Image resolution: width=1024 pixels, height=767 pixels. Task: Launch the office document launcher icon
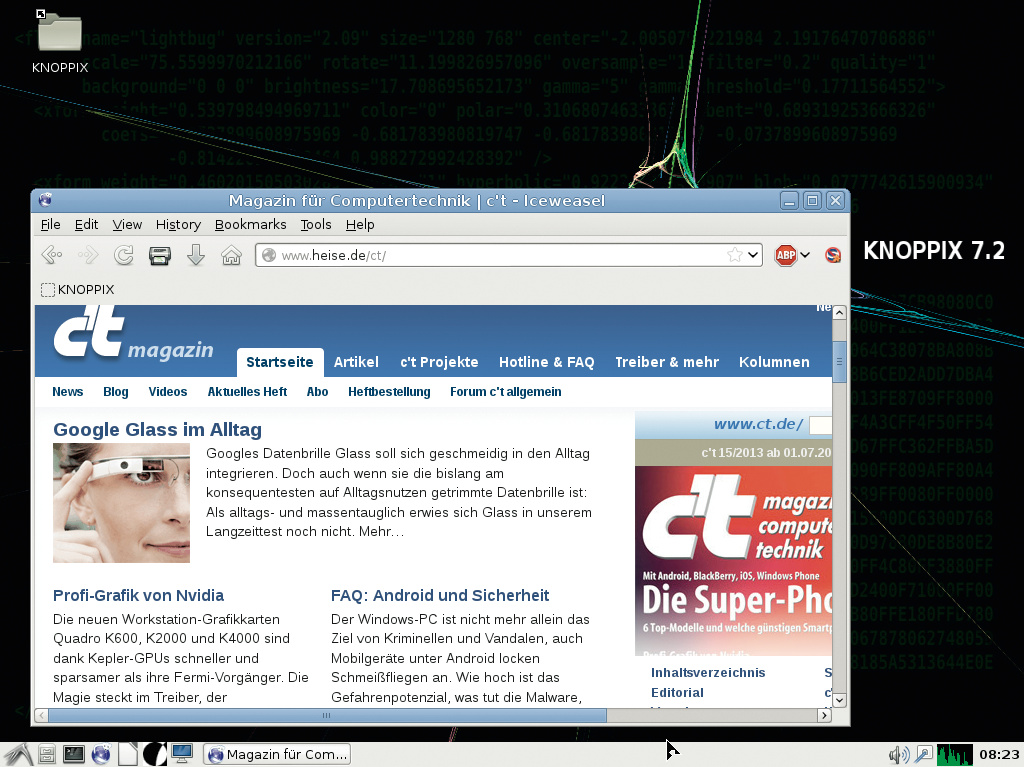tap(127, 755)
